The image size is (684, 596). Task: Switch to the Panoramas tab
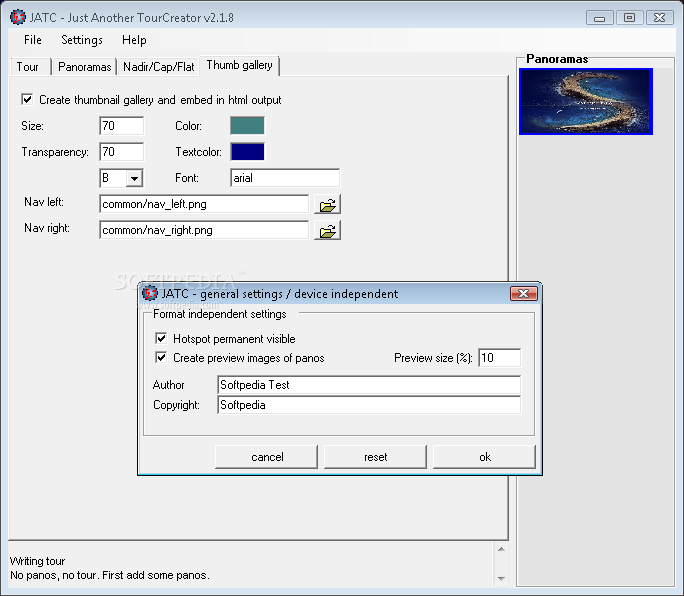coord(85,67)
